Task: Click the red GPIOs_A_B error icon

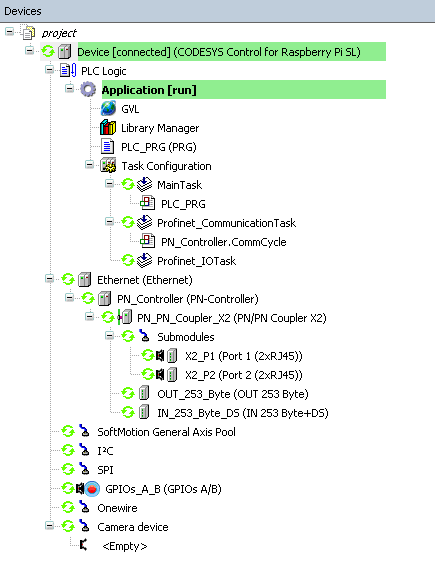Action: click(x=92, y=489)
